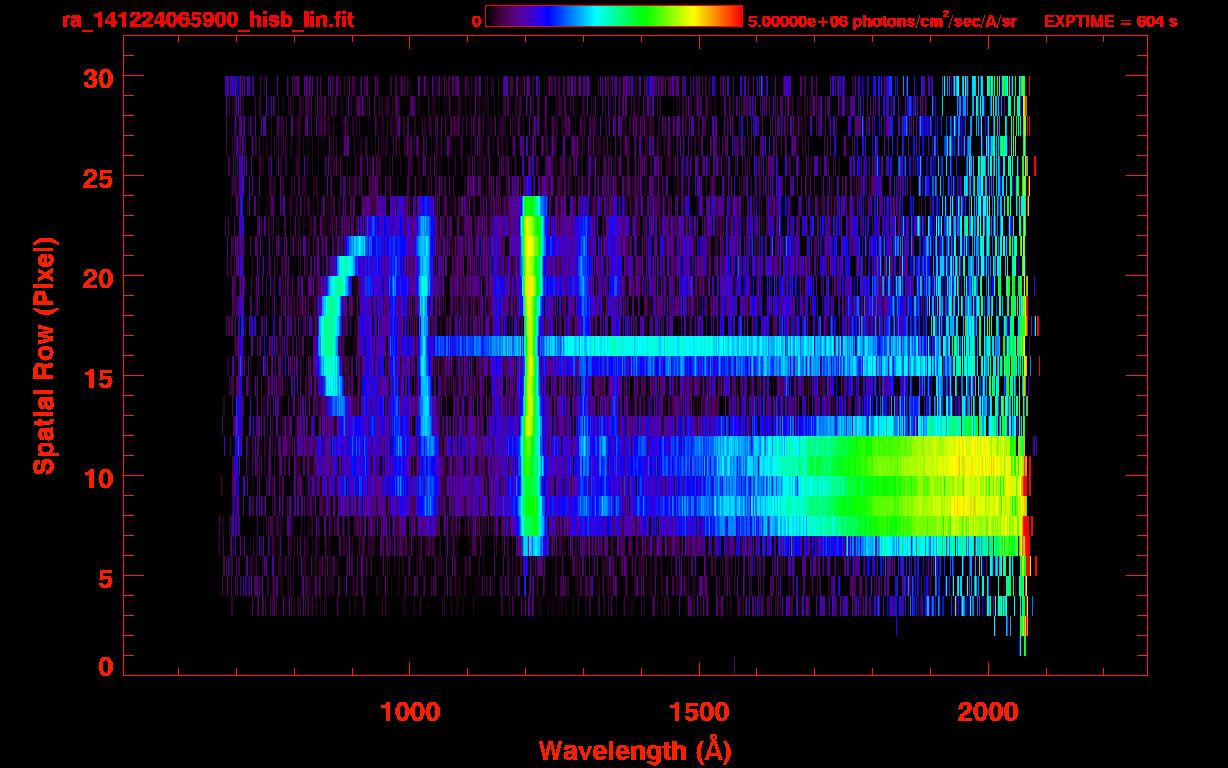Click the x-axis tick label 1500
The image size is (1228, 768).
coord(699,712)
